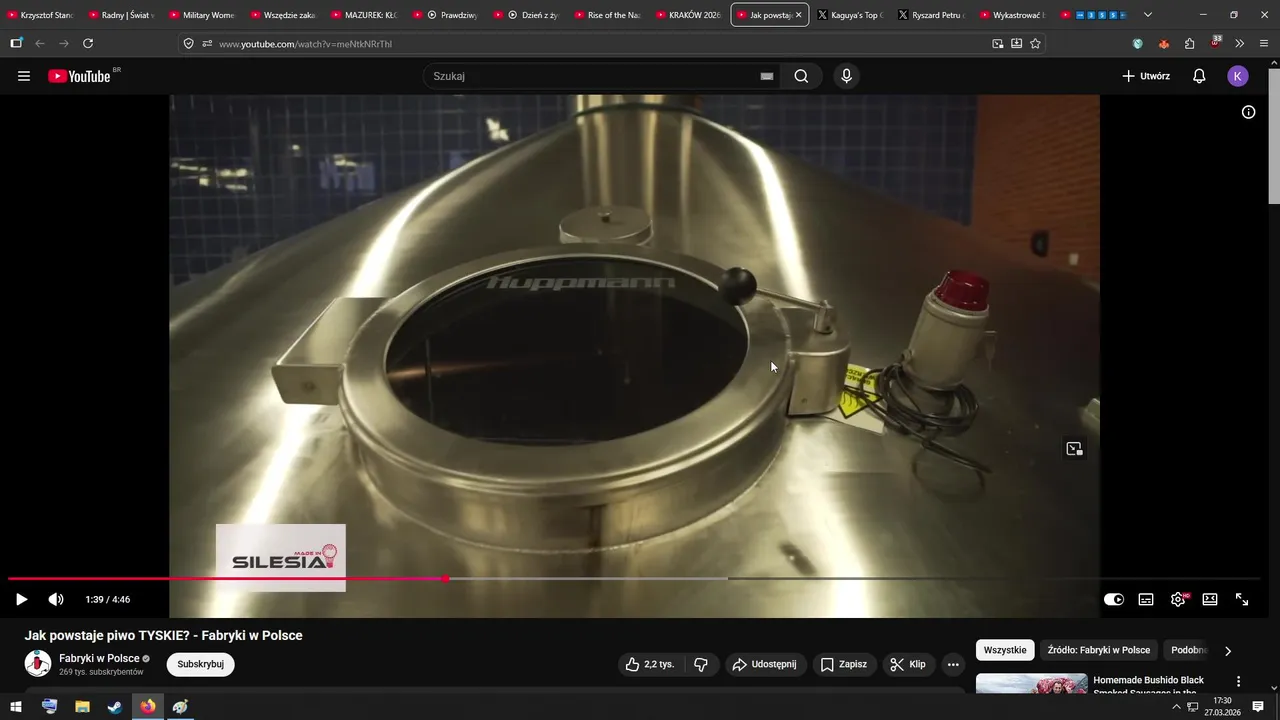Open the browser application menu
1280x720 pixels.
[1264, 44]
